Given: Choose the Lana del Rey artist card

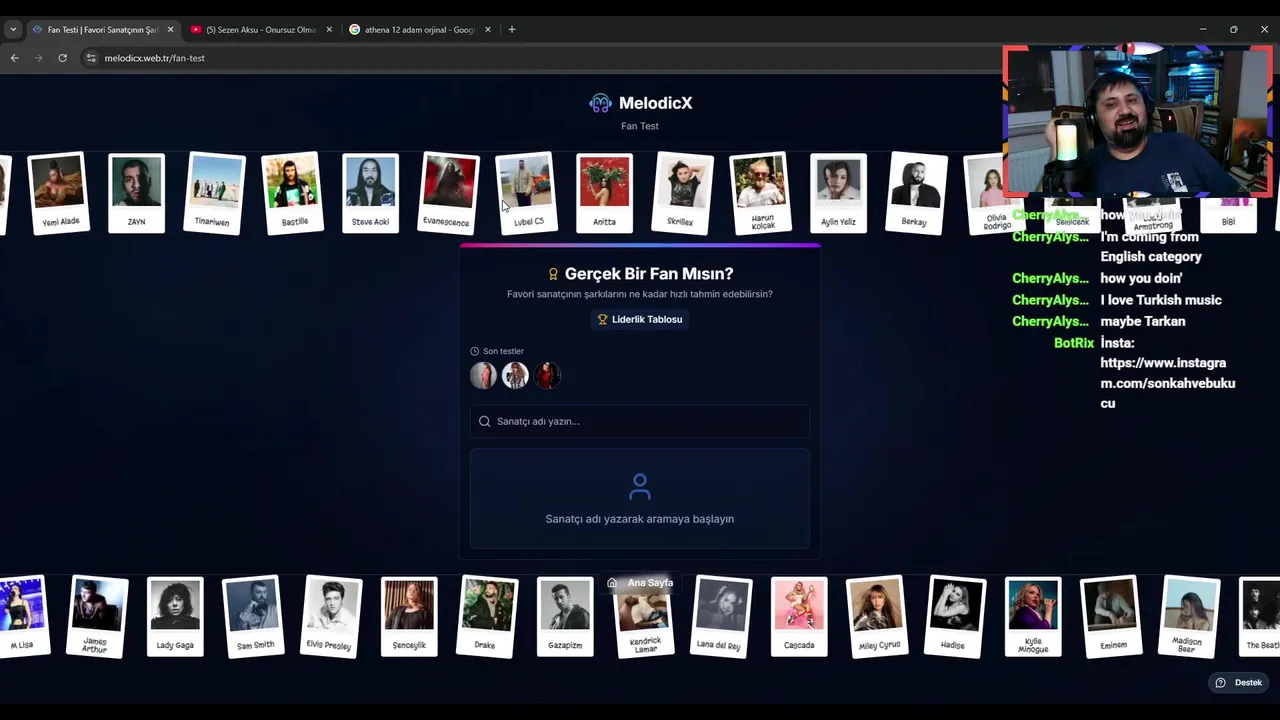Looking at the screenshot, I should [x=721, y=617].
